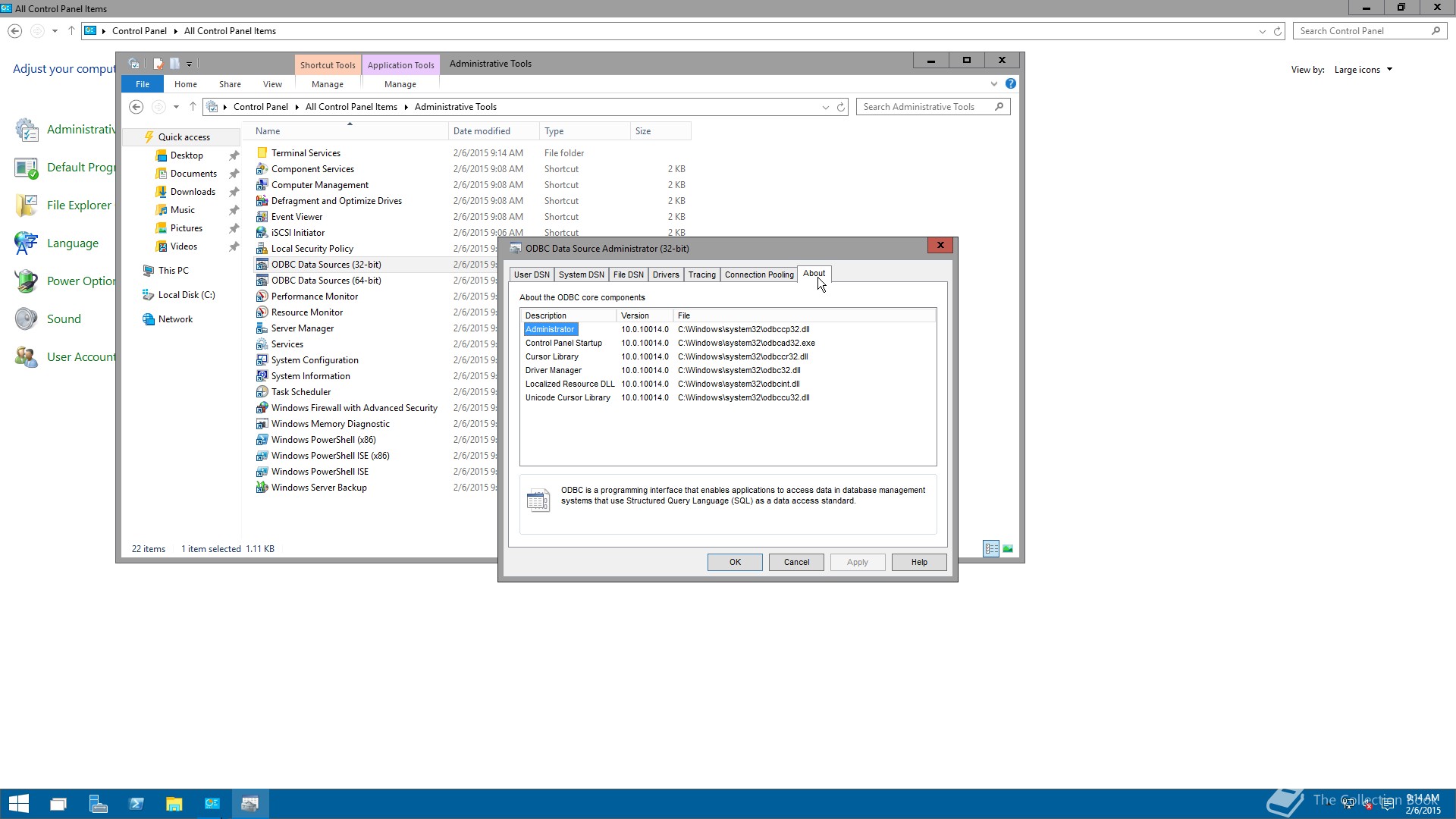Viewport: 1456px width, 819px height.
Task: Click the Component Services shortcut icon
Action: click(262, 169)
